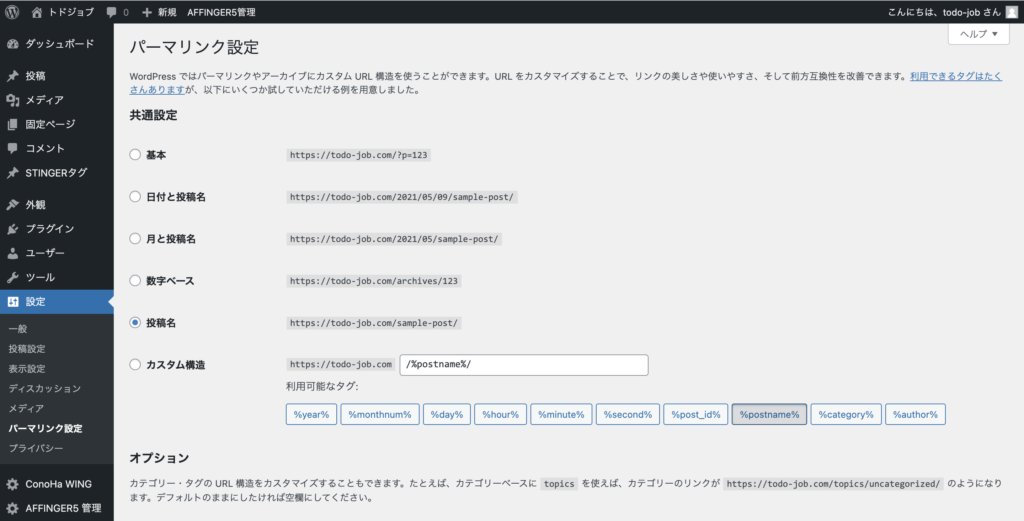1024x521 pixels.
Task: Open the 一般 settings submenu
Action: click(x=18, y=329)
